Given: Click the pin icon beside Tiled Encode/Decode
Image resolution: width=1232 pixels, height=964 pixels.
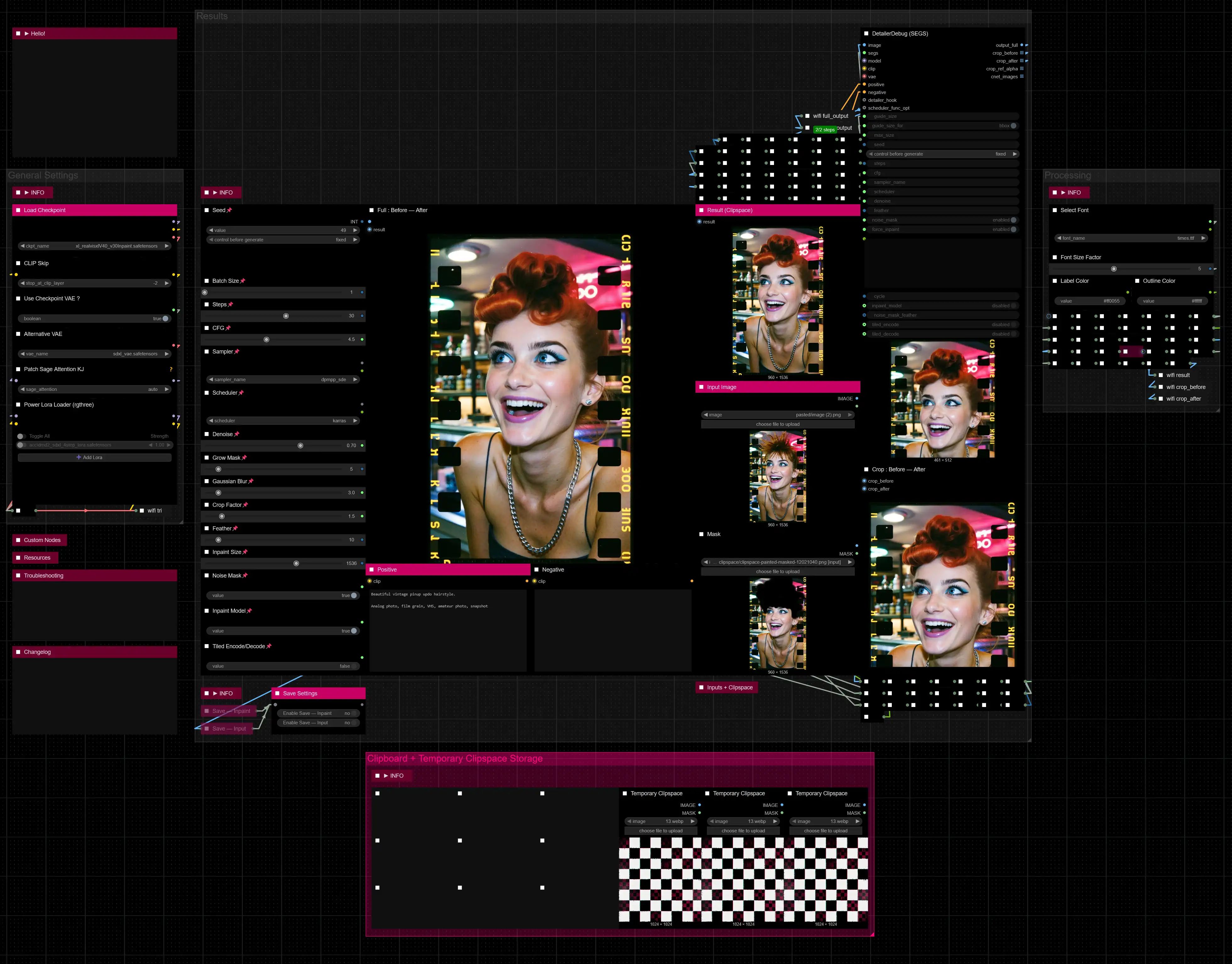Looking at the screenshot, I should (x=269, y=646).
